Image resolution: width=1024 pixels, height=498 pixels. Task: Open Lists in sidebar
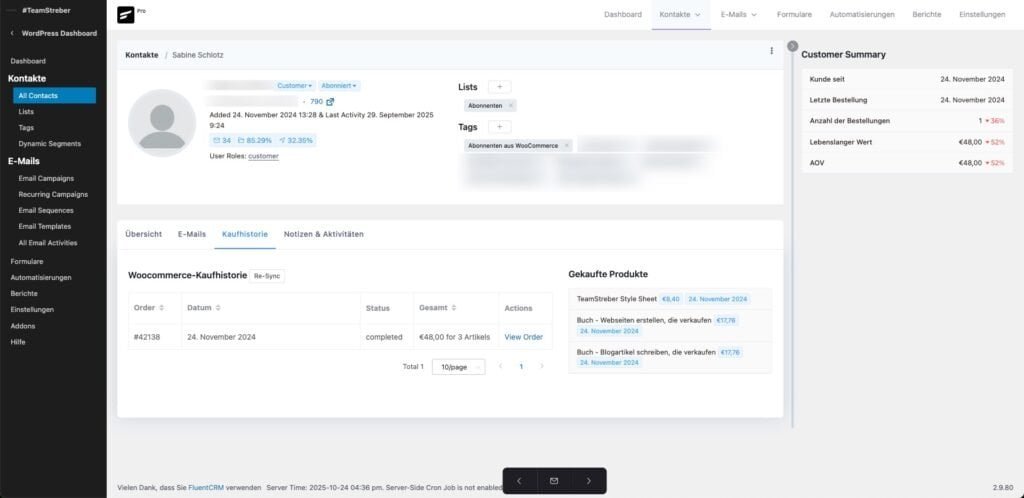point(26,112)
